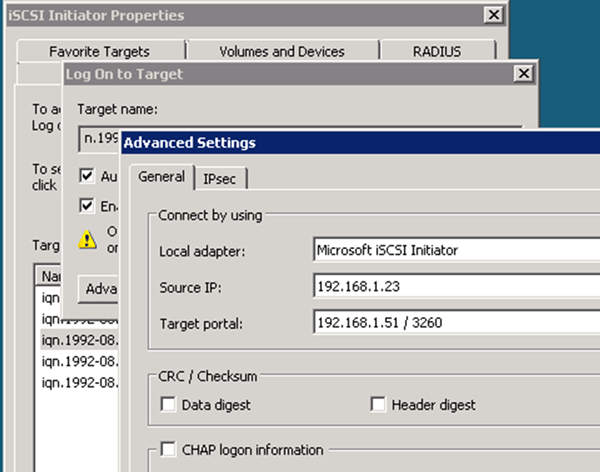
Task: Switch to the IPsec tab
Action: pyautogui.click(x=219, y=178)
